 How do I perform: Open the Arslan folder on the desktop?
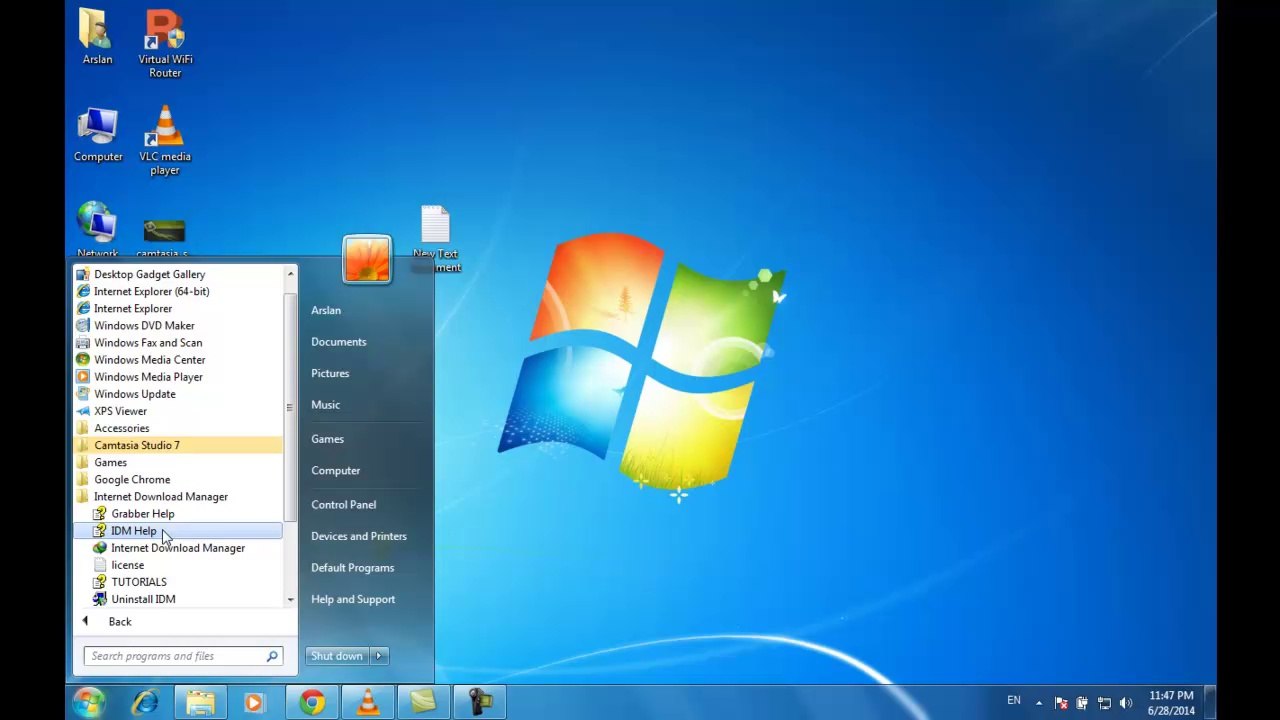[97, 37]
